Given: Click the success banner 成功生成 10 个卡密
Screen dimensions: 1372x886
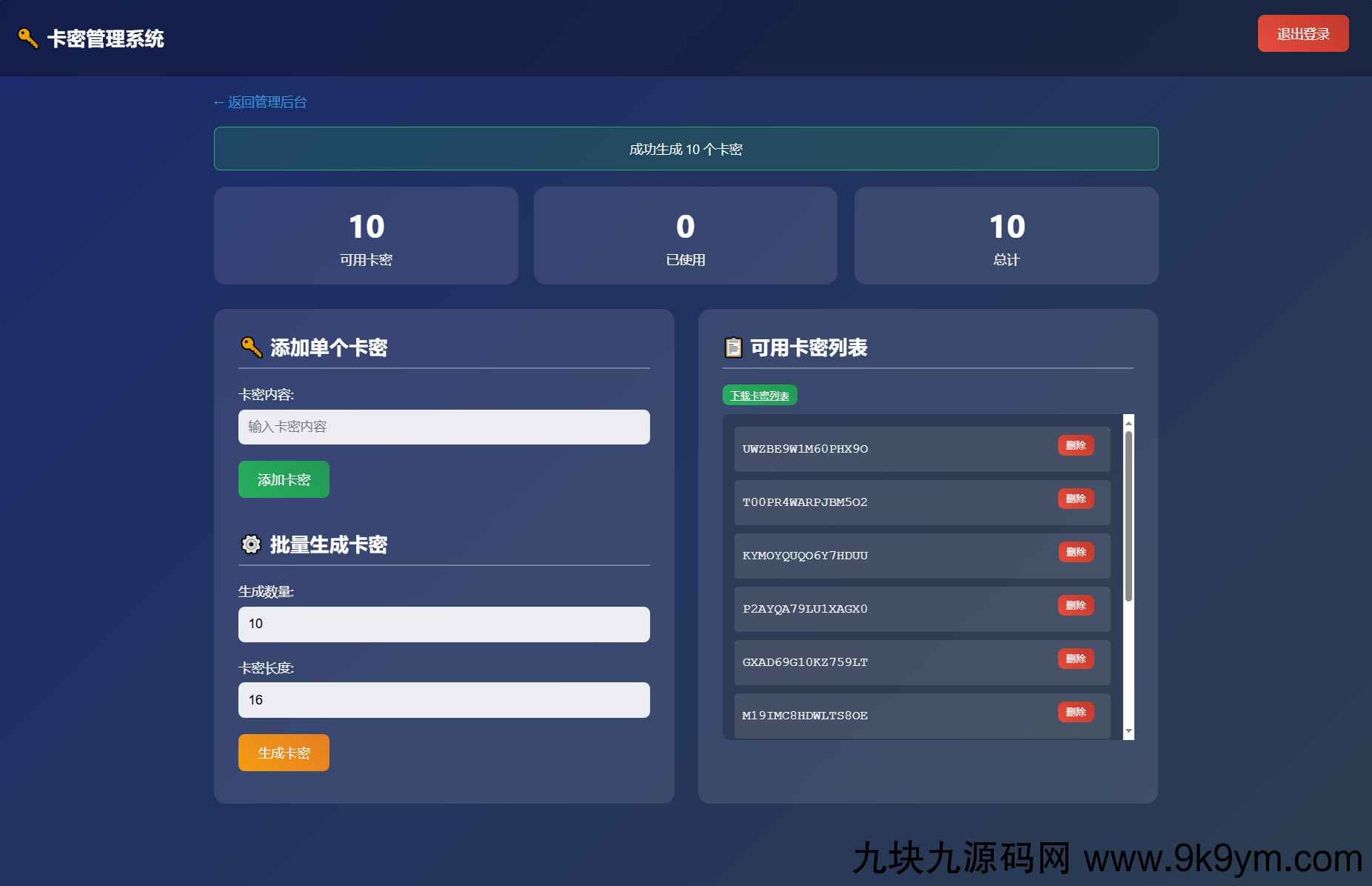Looking at the screenshot, I should pos(686,148).
